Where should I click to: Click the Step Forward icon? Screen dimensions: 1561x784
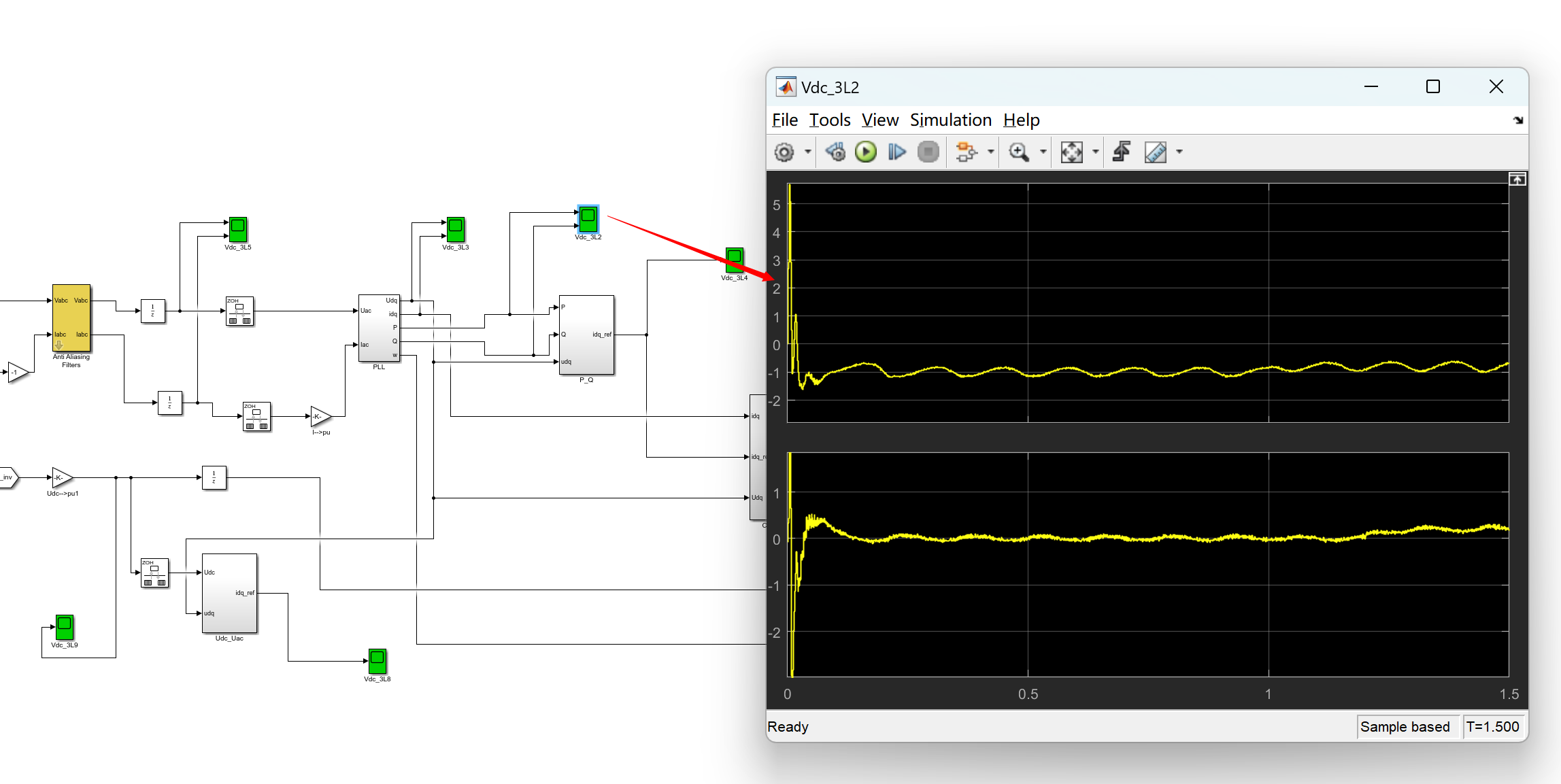pyautogui.click(x=897, y=152)
